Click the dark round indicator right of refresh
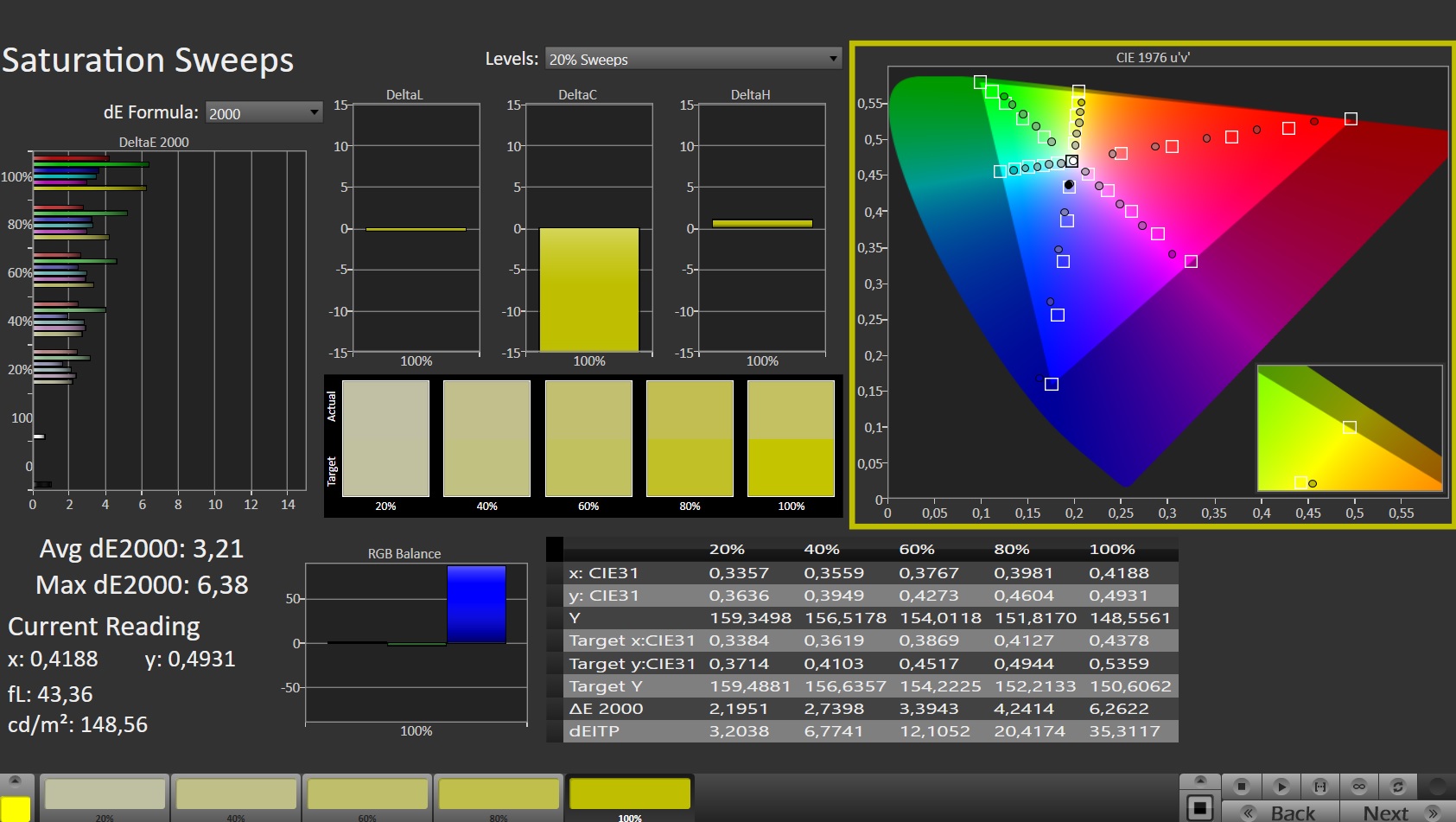The image size is (1456, 822). click(1437, 786)
